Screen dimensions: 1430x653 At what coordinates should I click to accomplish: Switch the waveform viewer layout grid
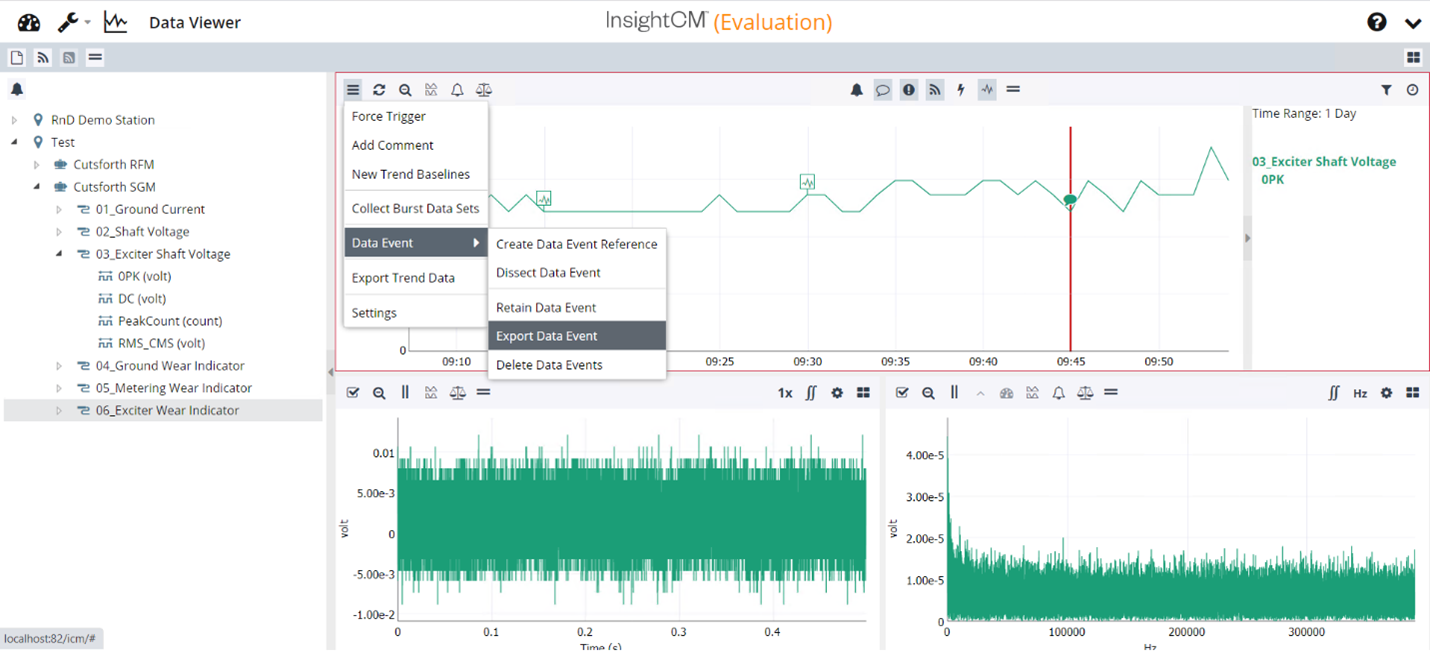tap(863, 394)
